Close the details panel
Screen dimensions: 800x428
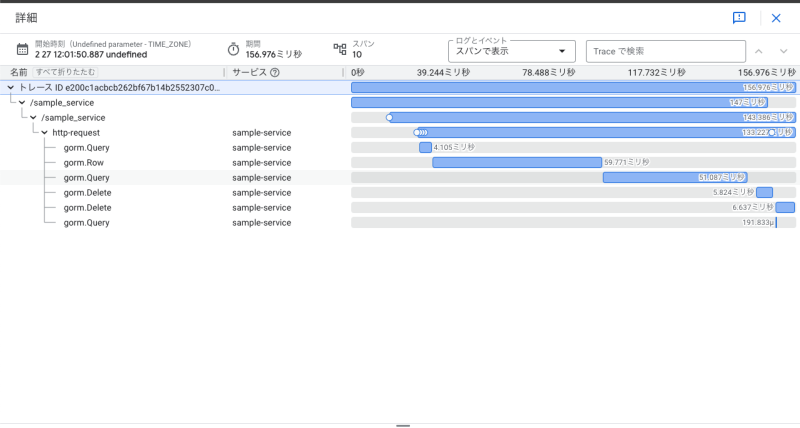pyautogui.click(x=776, y=18)
